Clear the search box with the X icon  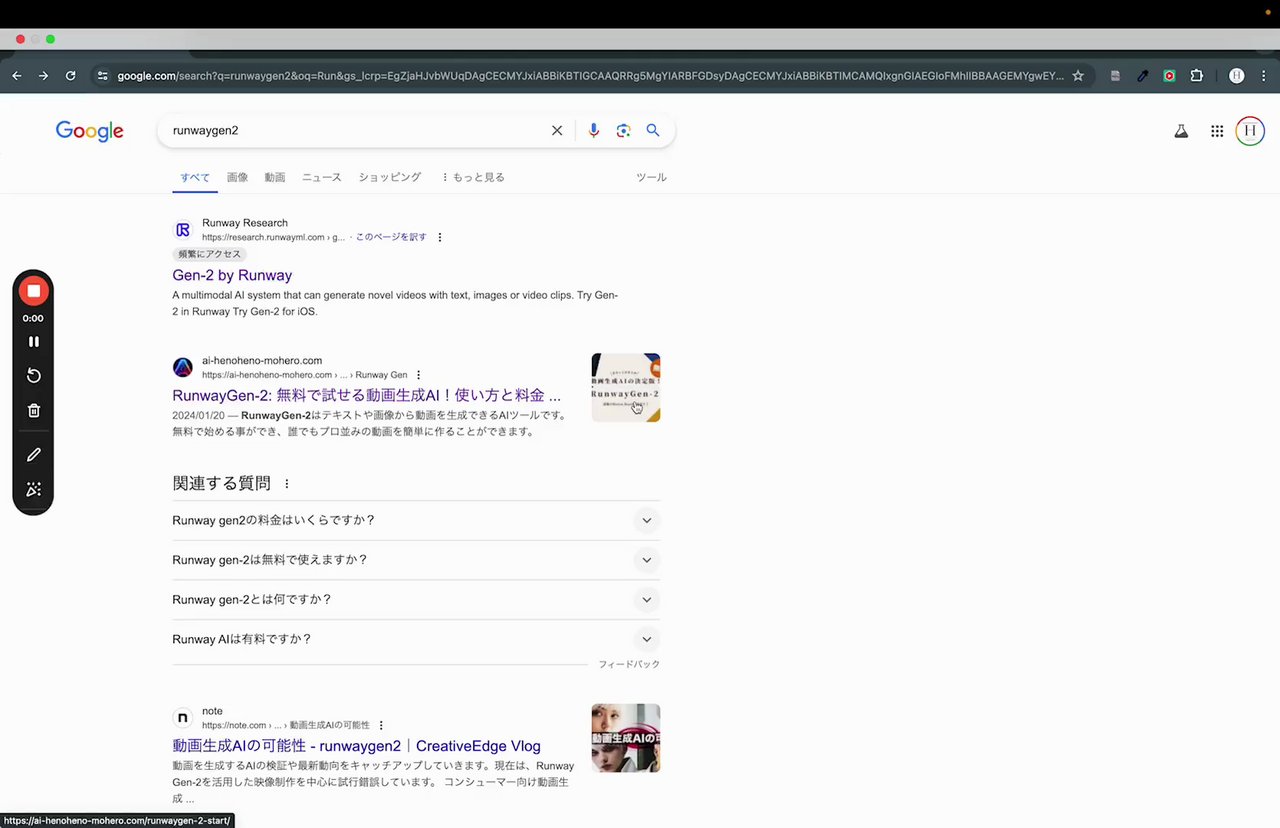click(x=557, y=130)
